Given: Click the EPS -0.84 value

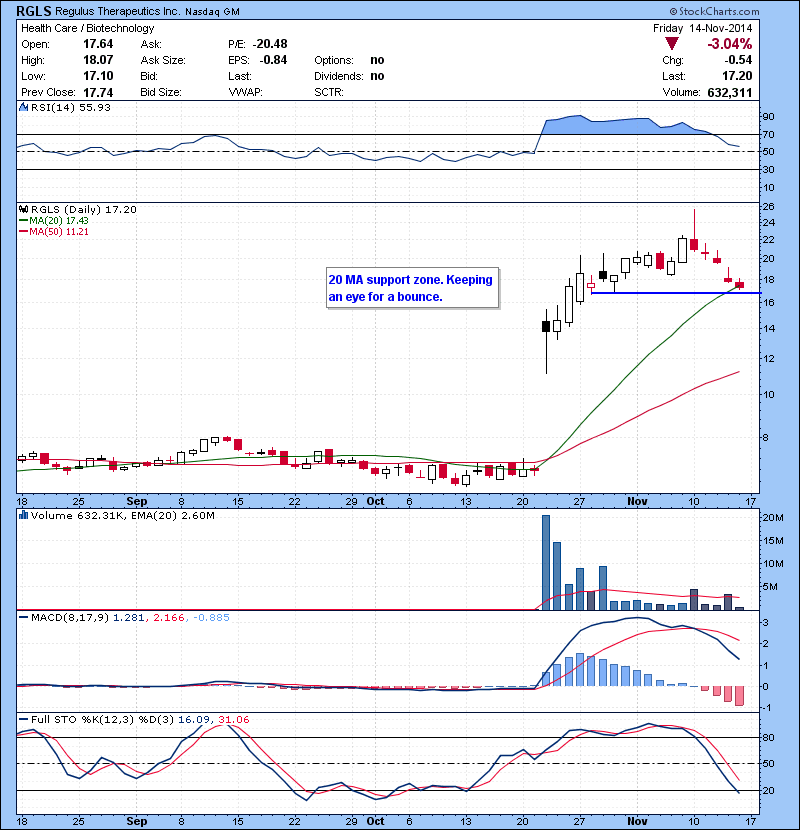Looking at the screenshot, I should [273, 60].
